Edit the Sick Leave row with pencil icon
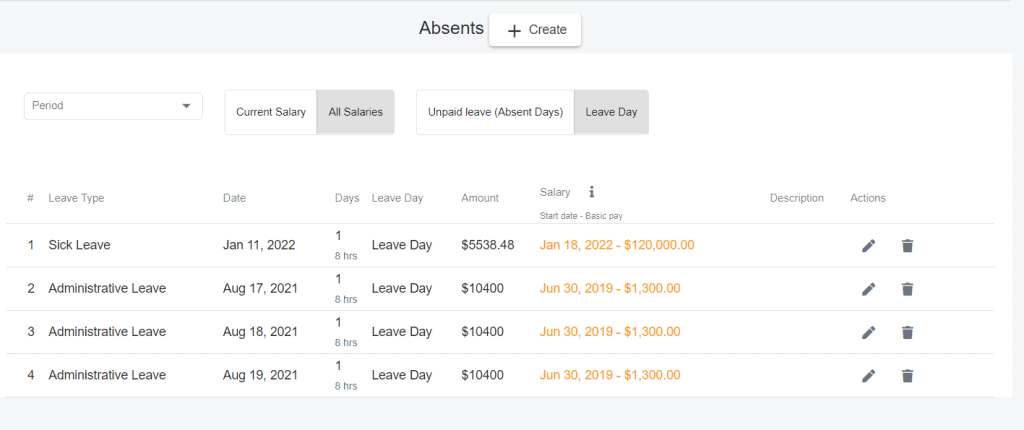This screenshot has width=1024, height=430. coord(868,246)
